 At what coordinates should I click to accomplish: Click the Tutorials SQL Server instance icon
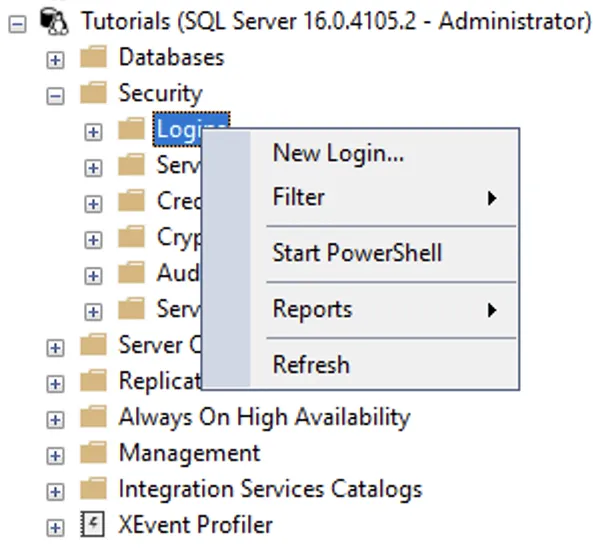tap(55, 21)
